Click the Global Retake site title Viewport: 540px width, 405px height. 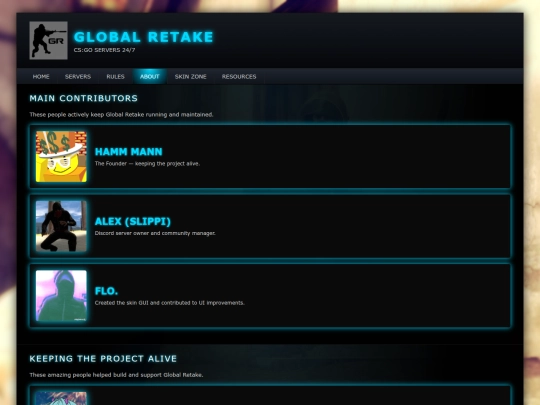144,37
